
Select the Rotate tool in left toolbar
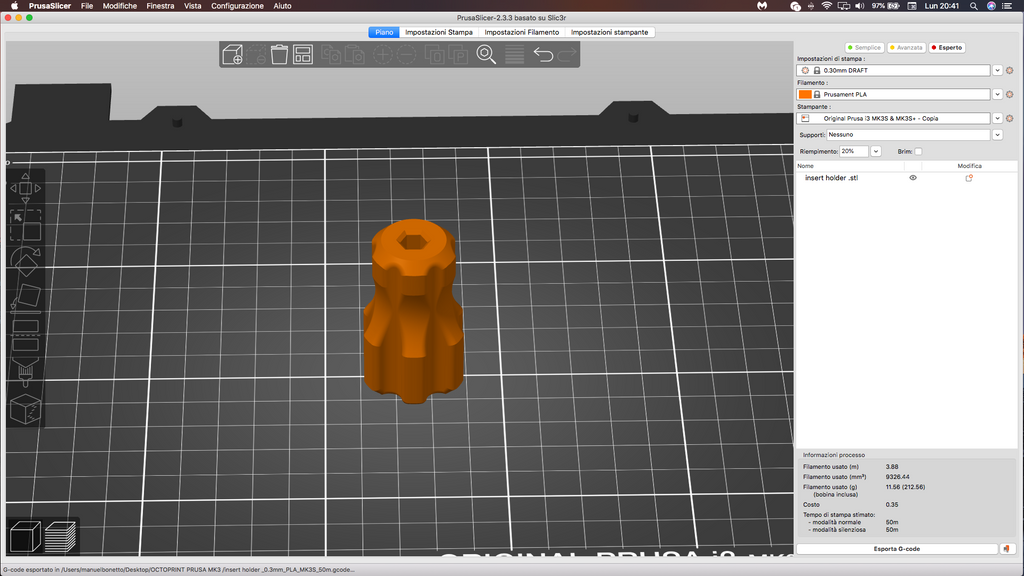point(25,261)
